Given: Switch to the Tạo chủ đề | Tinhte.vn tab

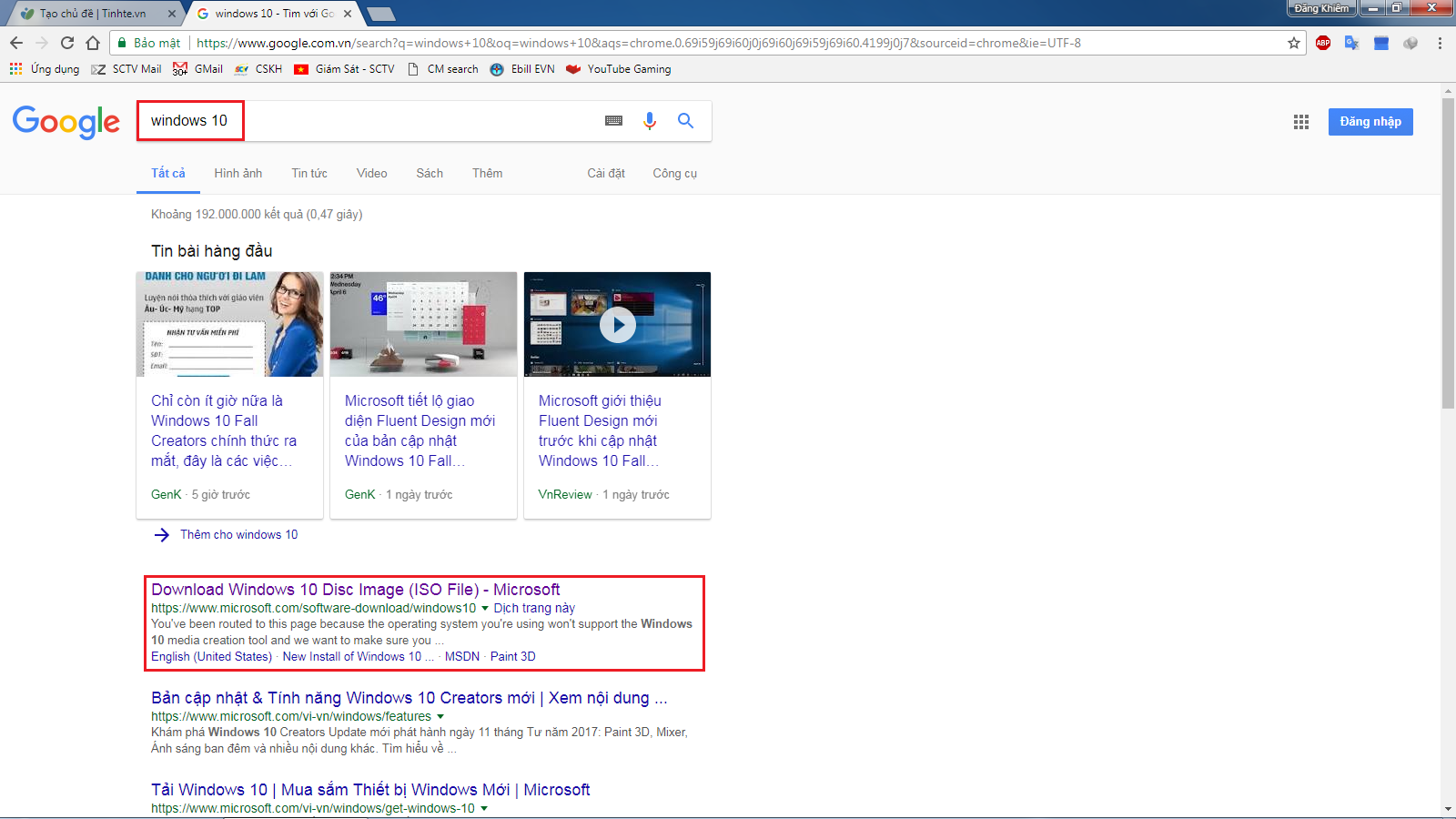Looking at the screenshot, I should tap(91, 14).
